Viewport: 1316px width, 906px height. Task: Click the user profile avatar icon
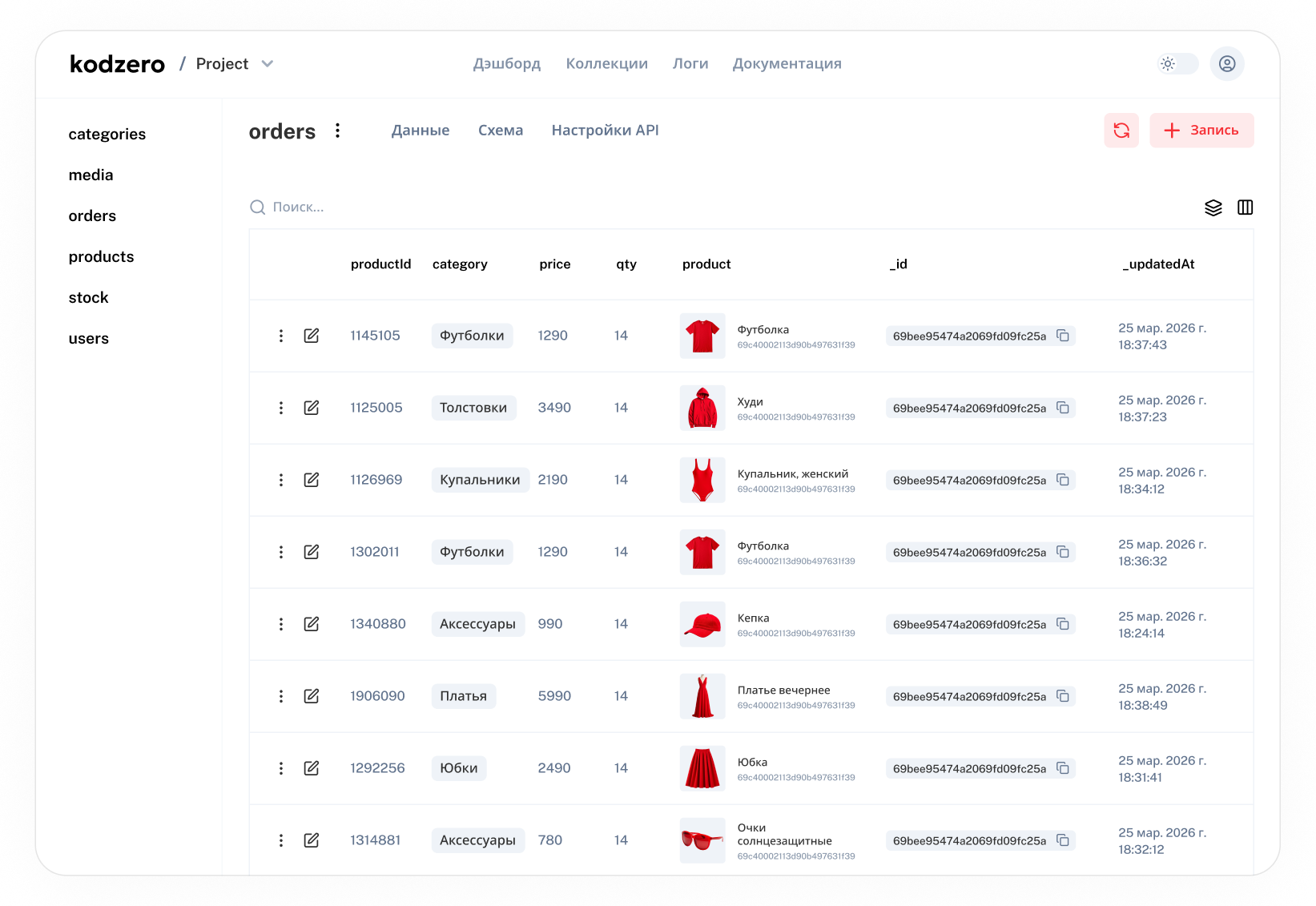1226,64
